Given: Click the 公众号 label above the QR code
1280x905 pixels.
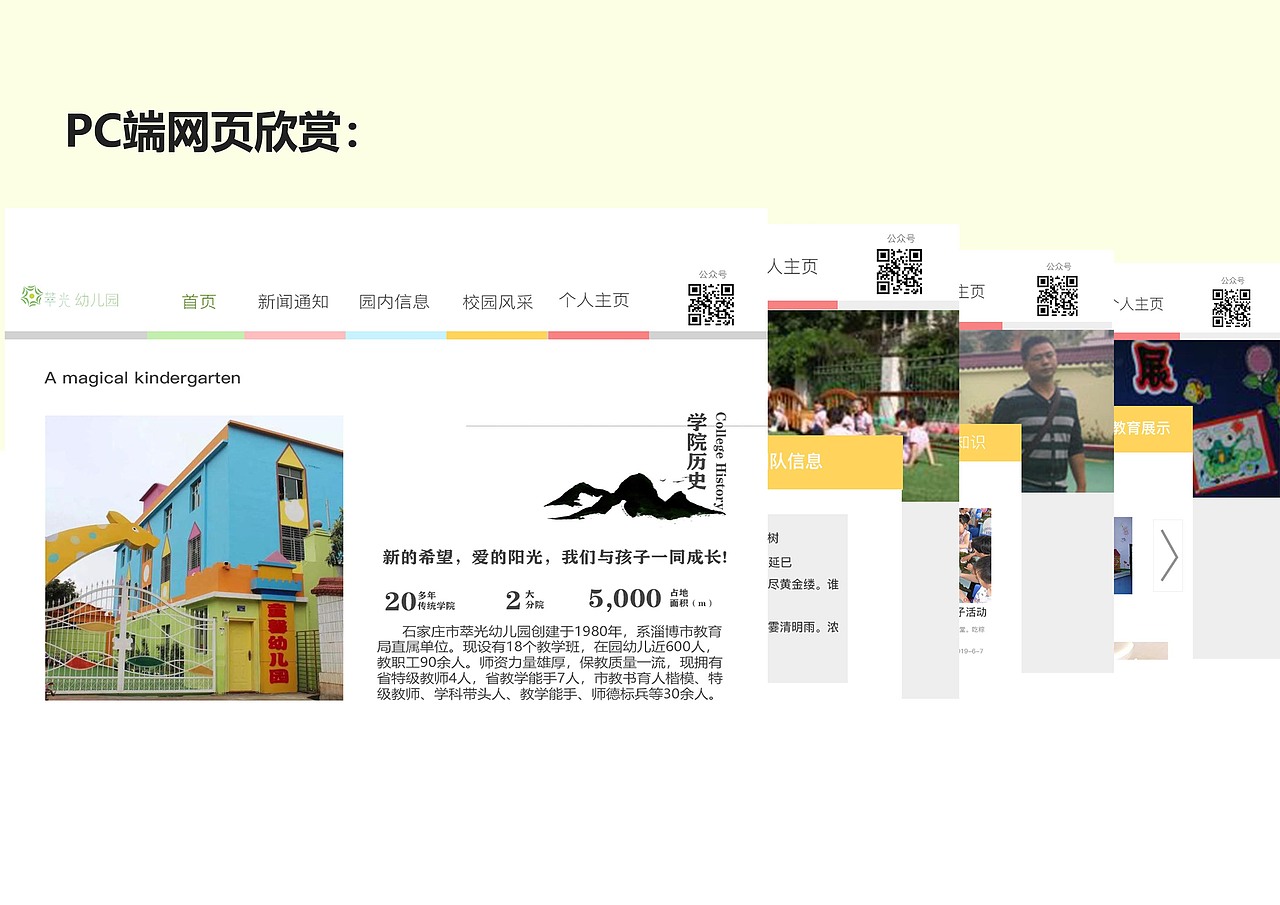Looking at the screenshot, I should click(713, 273).
